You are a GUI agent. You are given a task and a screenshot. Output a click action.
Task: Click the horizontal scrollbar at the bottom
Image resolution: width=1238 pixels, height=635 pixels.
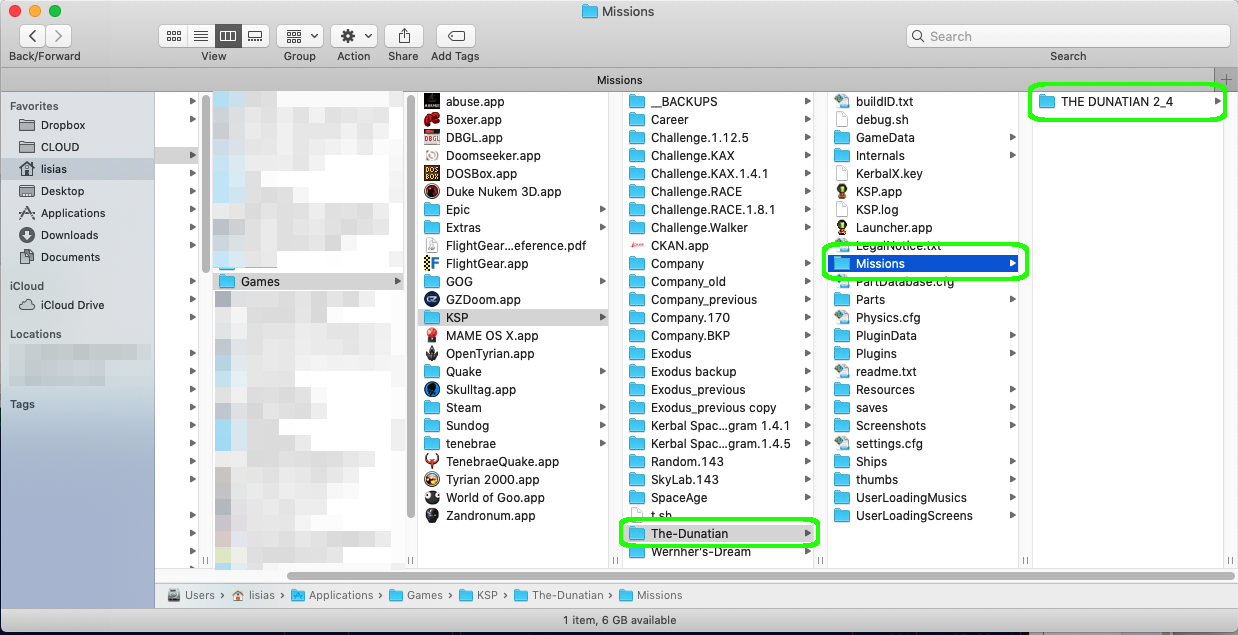(700, 576)
